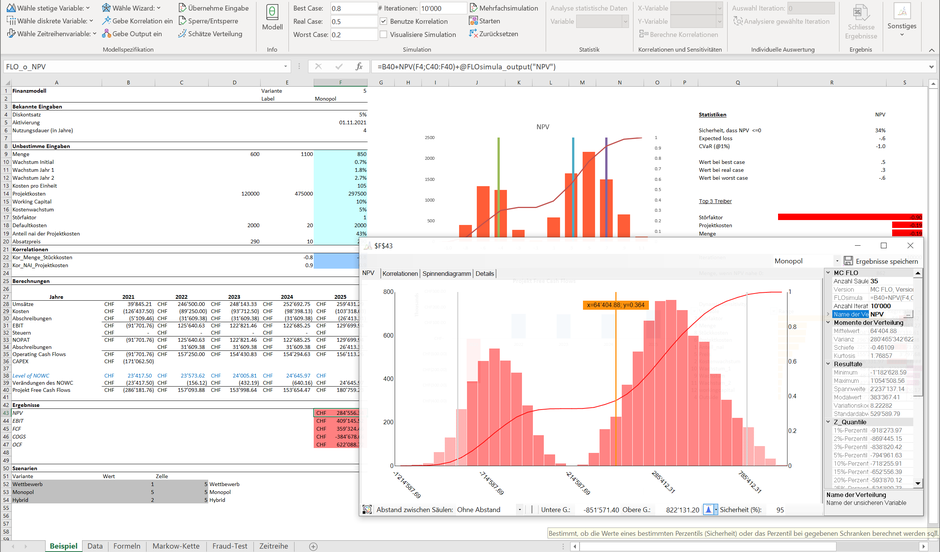940x552 pixels.
Task: Click Analysiere gewählte Iteration icon
Action: pos(738,21)
